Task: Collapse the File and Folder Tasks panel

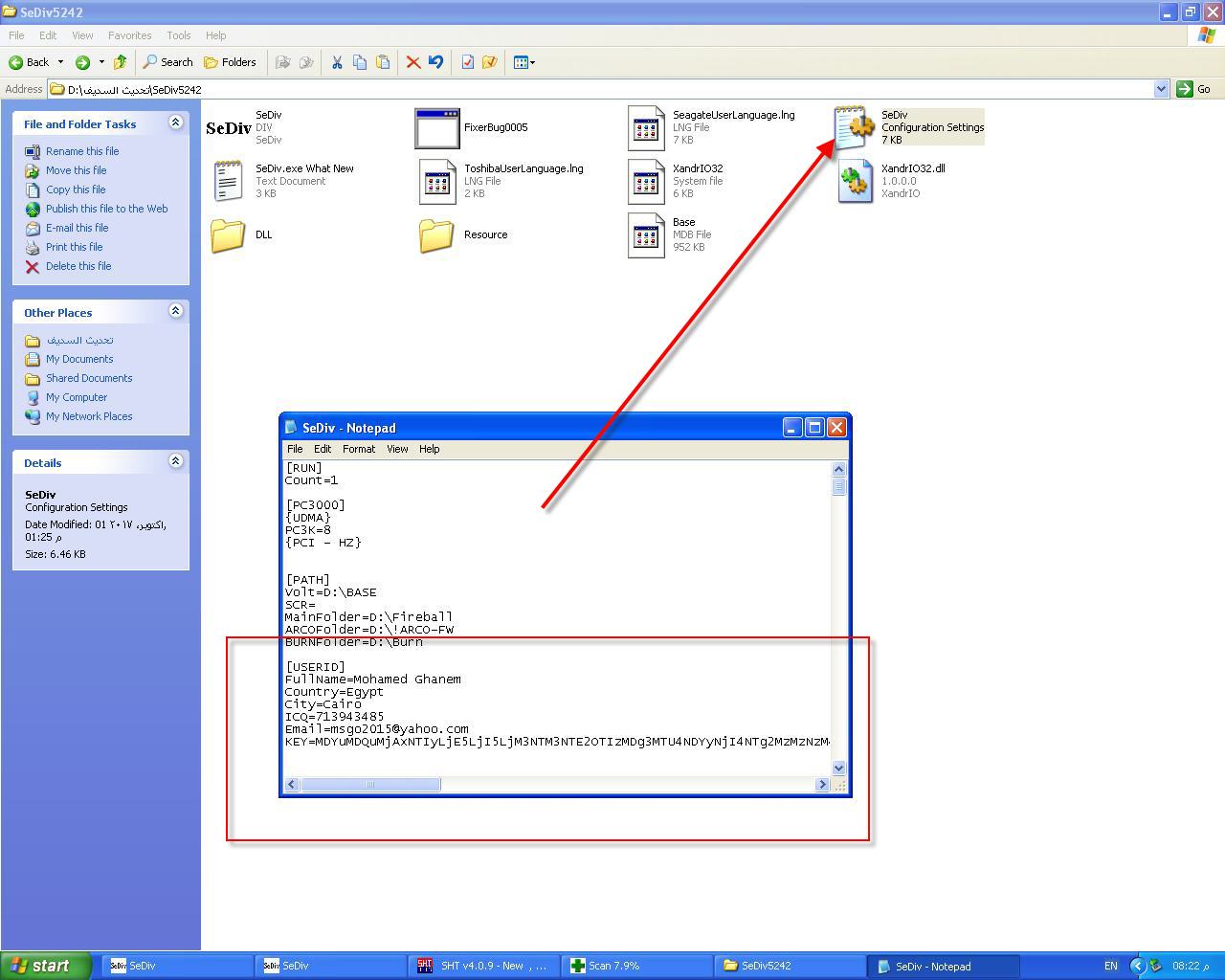Action: coord(175,122)
